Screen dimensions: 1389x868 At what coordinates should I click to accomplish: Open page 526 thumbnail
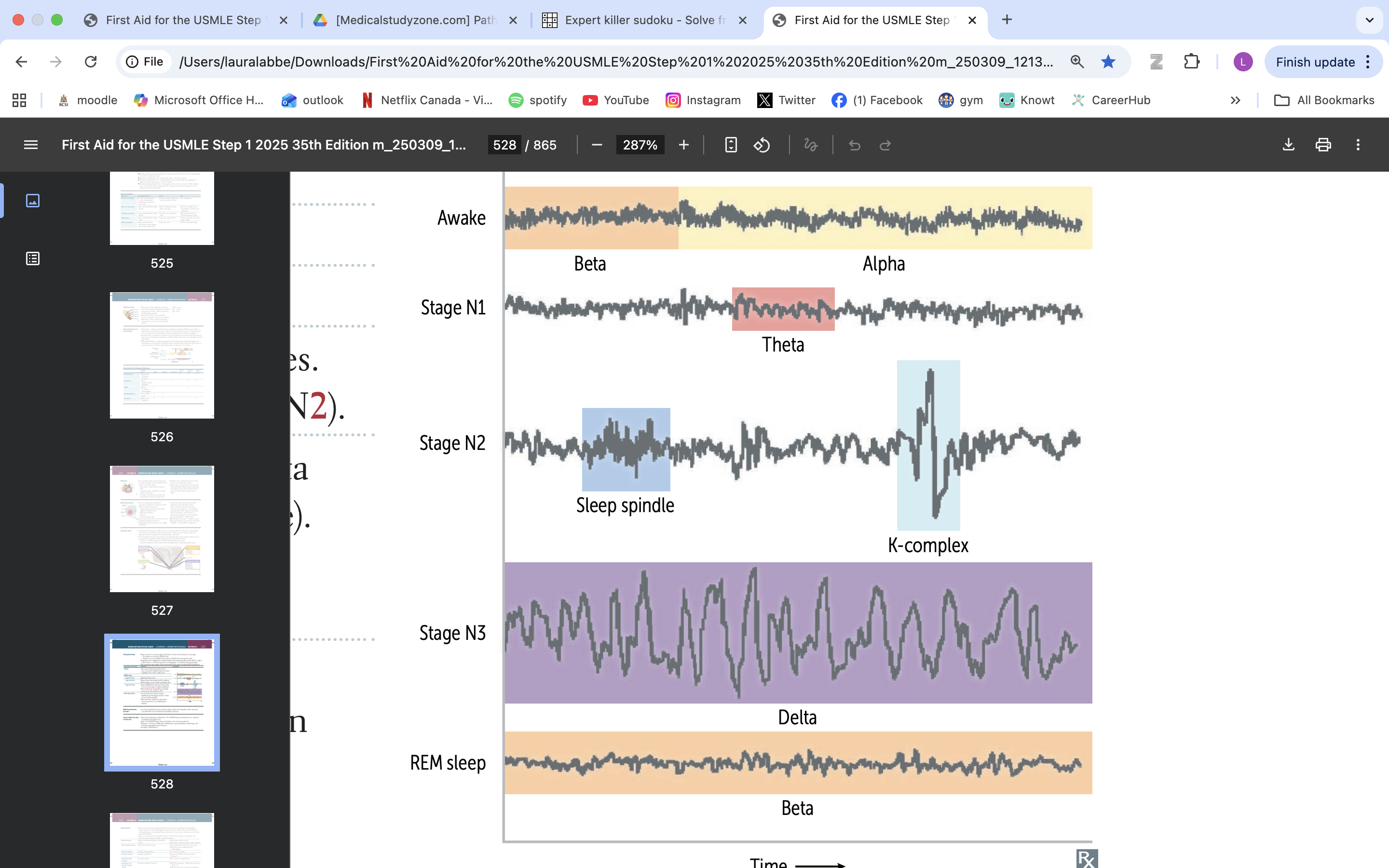tap(162, 355)
